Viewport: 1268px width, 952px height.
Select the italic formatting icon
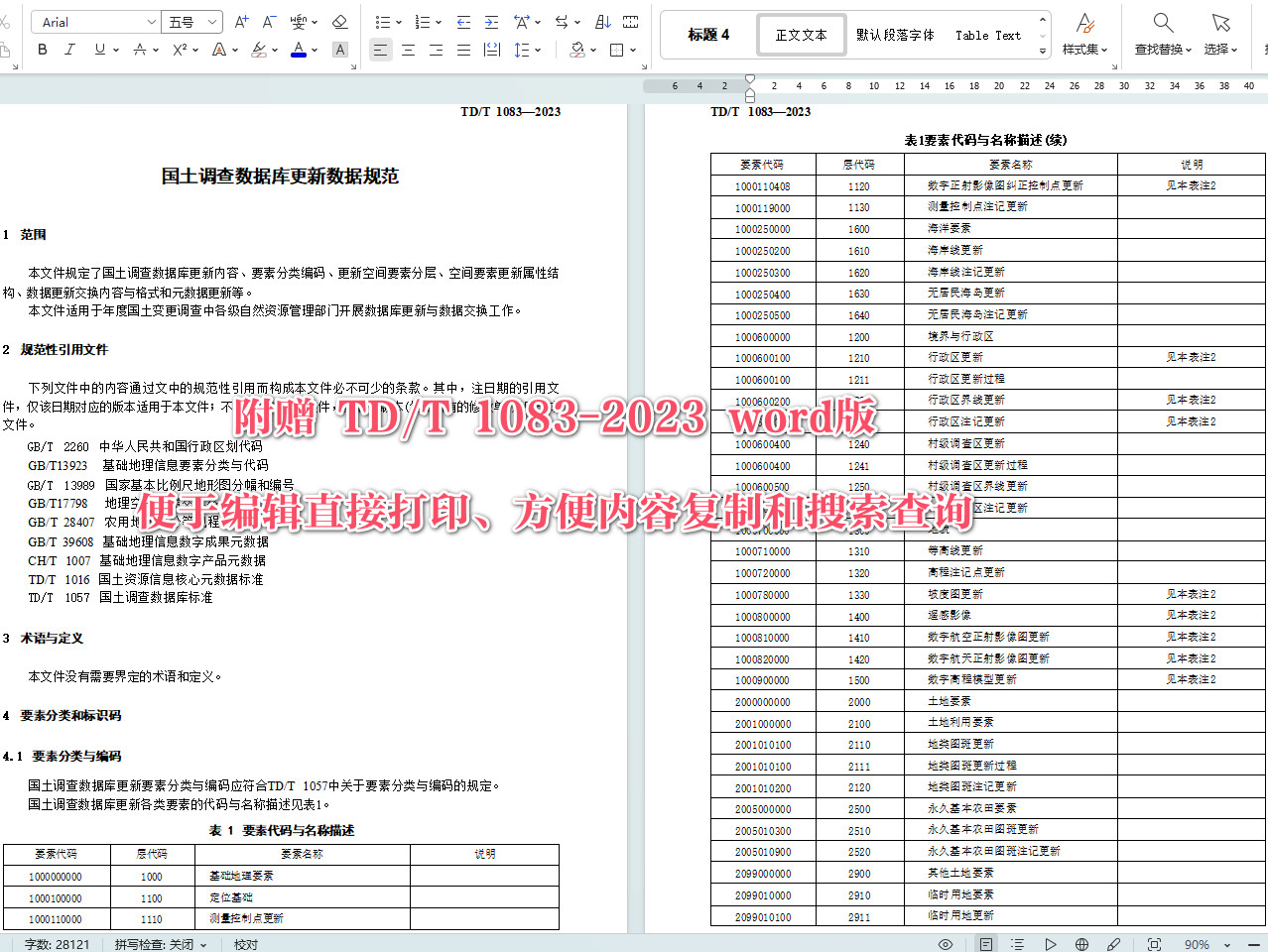click(x=69, y=49)
